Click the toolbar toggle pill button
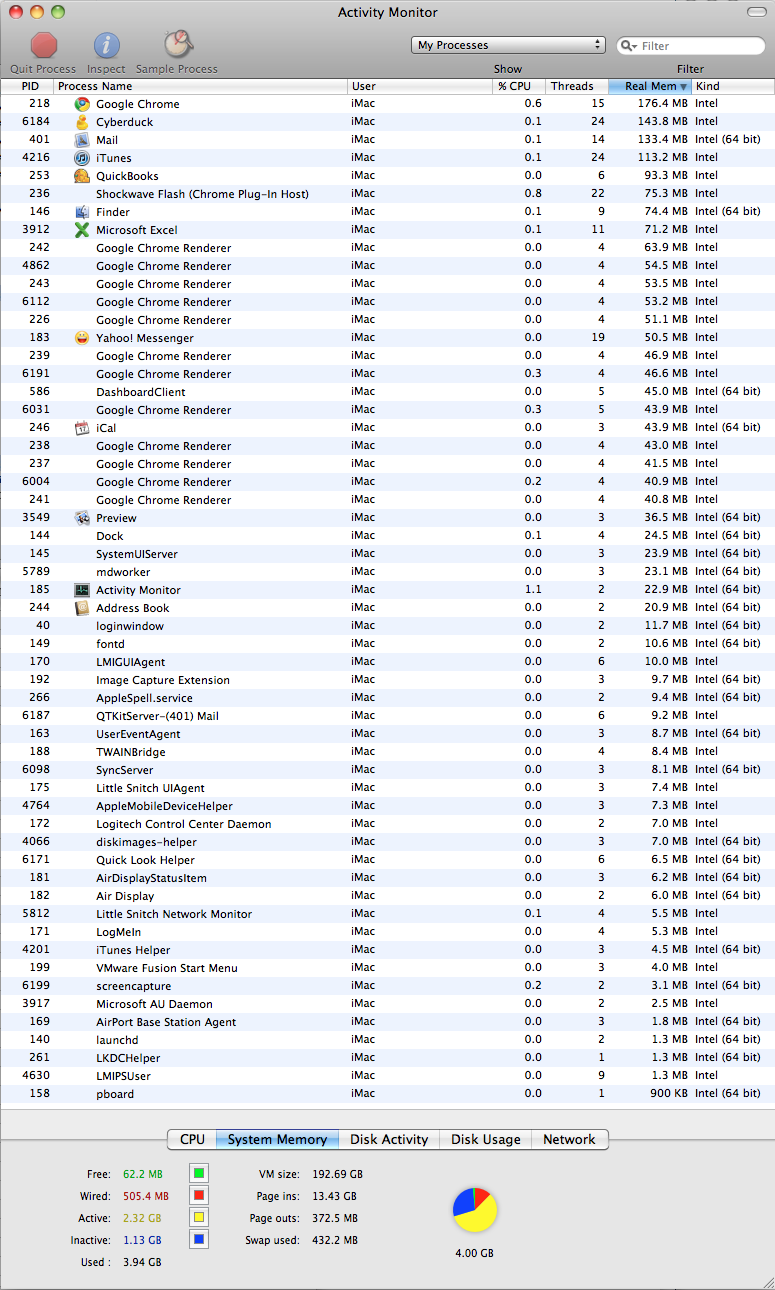The height and width of the screenshot is (1290, 775). pyautogui.click(x=757, y=12)
